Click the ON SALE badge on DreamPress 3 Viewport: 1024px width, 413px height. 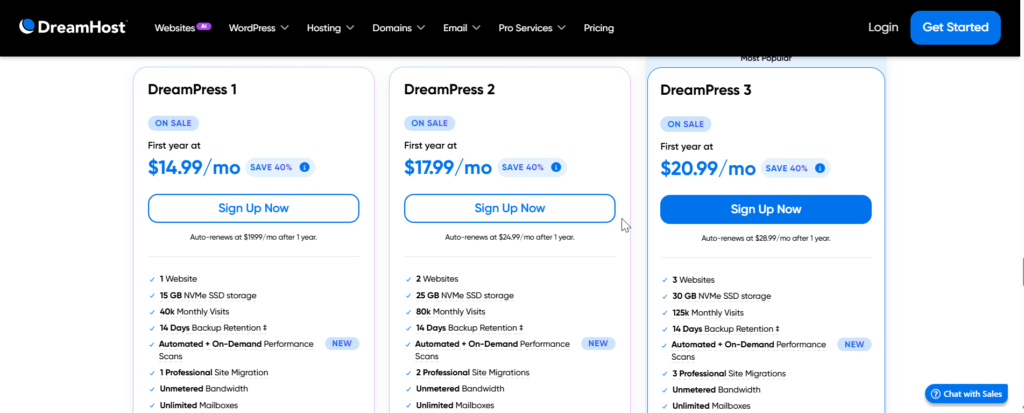[686, 124]
